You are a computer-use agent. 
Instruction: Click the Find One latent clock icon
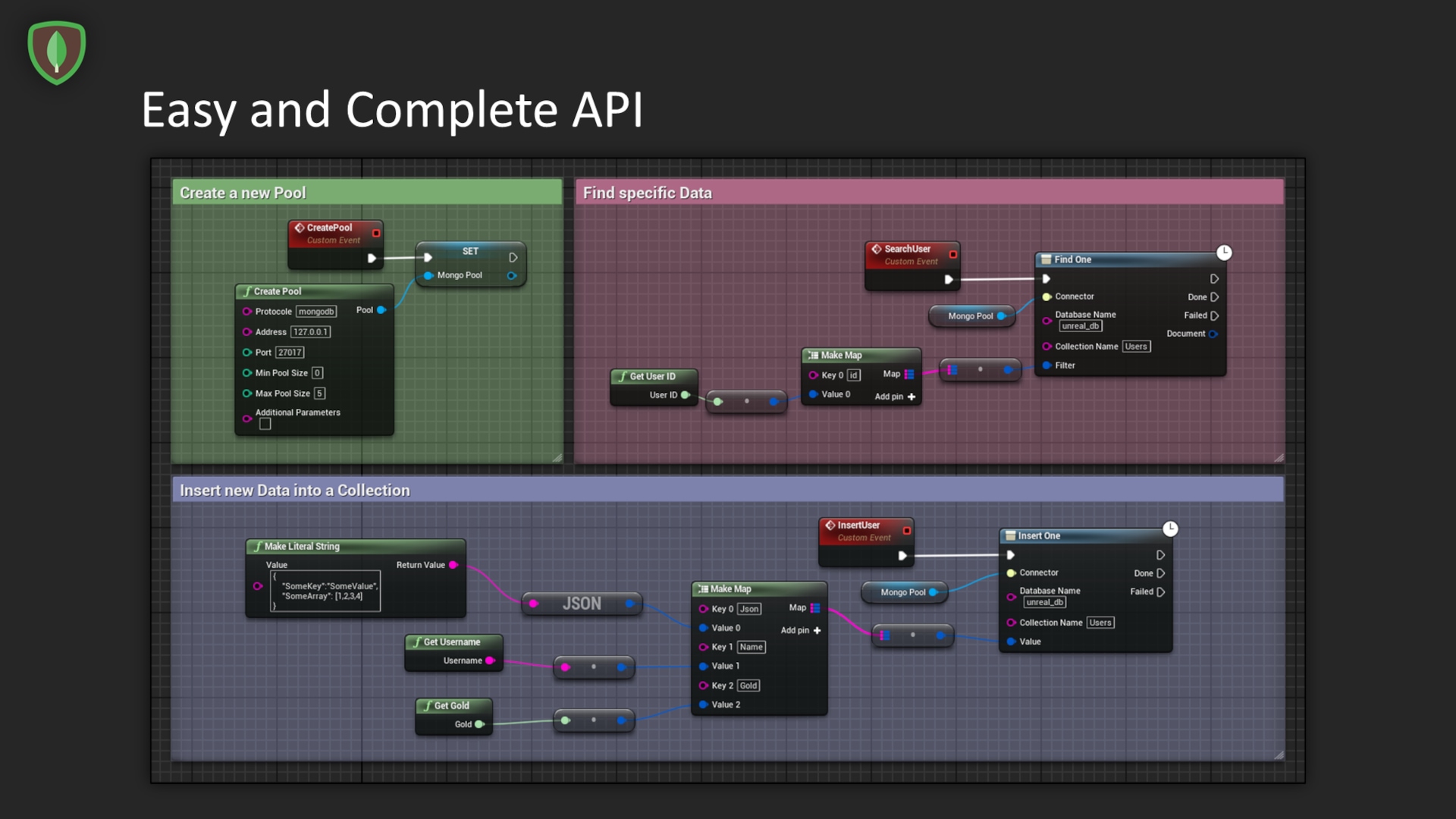point(1224,253)
